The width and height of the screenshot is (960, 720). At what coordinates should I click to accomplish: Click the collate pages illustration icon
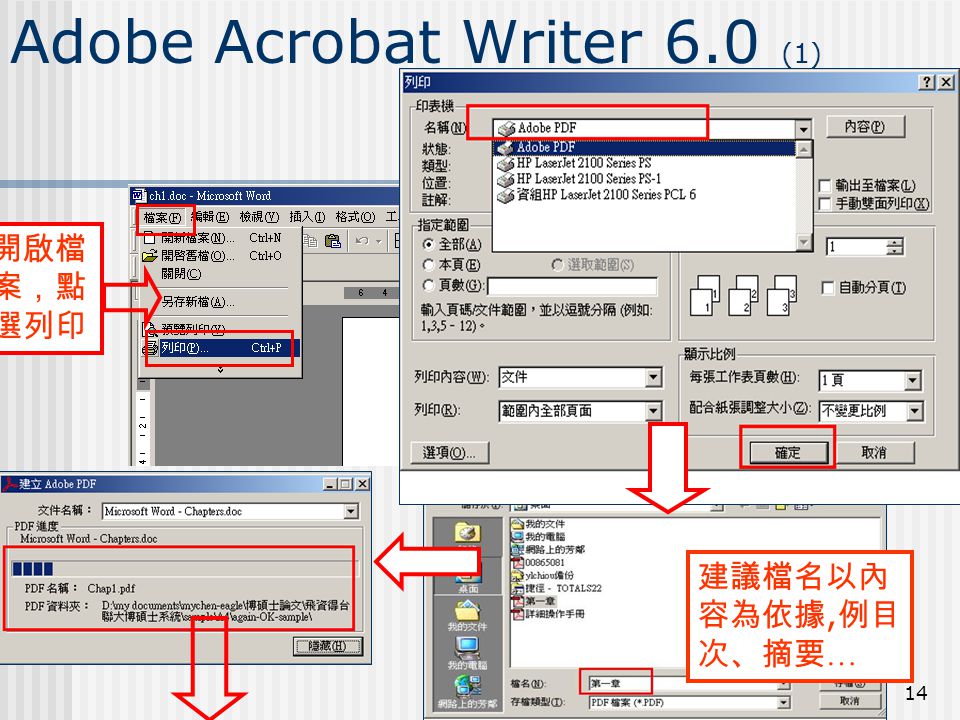[x=743, y=294]
